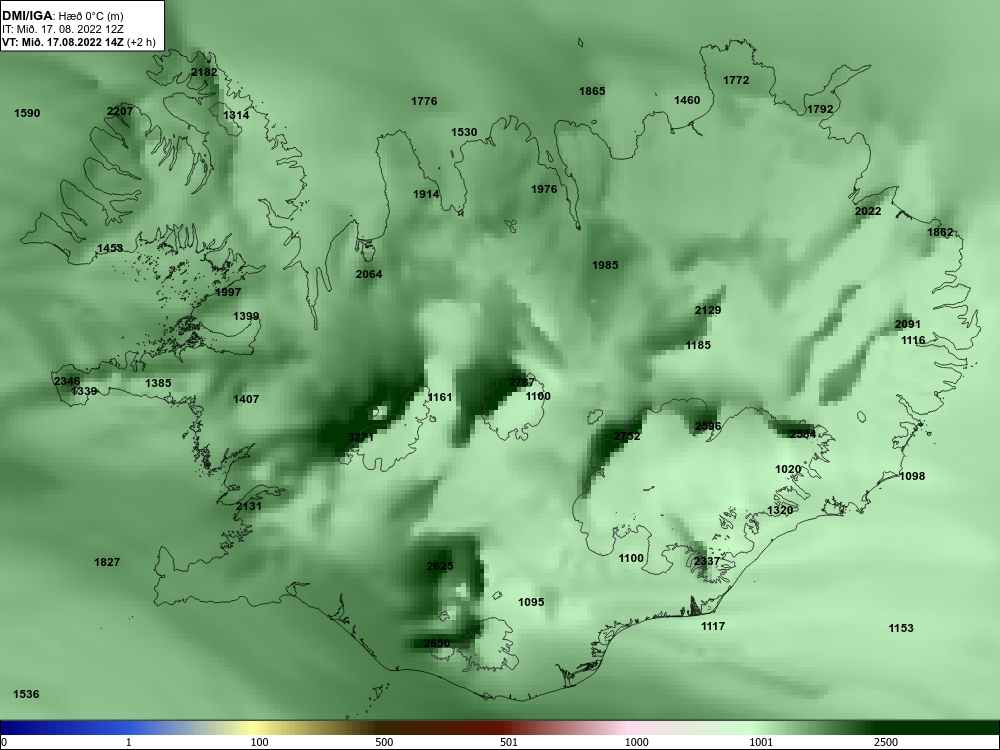The height and width of the screenshot is (750, 1000).
Task: Click the 1095 value label
Action: (531, 601)
